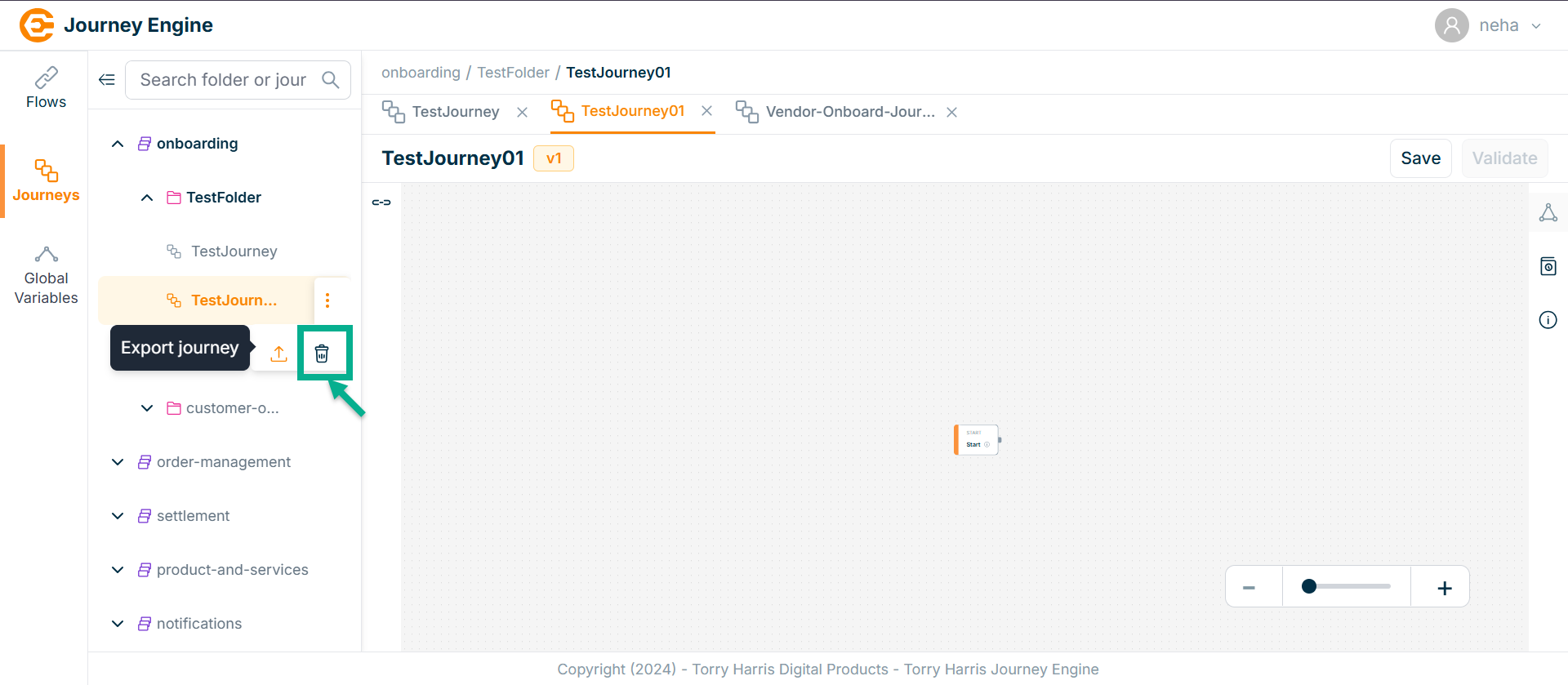Screen dimensions: 1568x685
Task: Collapse the onboarding project tree
Action: (x=118, y=144)
